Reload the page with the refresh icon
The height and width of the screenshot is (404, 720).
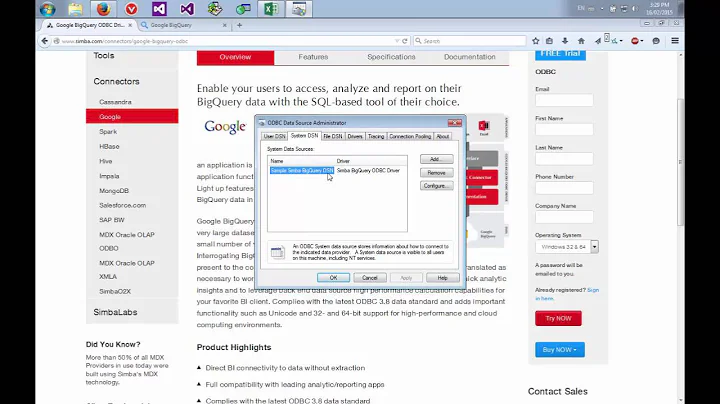point(405,41)
